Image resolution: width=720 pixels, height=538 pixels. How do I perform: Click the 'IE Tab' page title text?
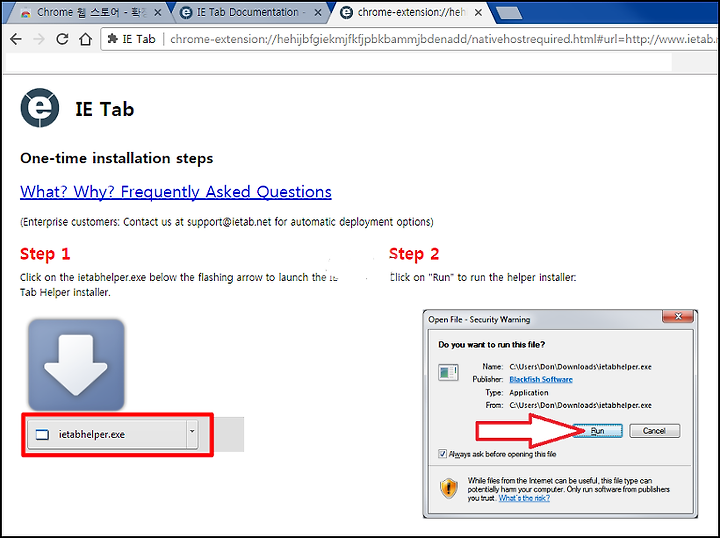(x=105, y=109)
